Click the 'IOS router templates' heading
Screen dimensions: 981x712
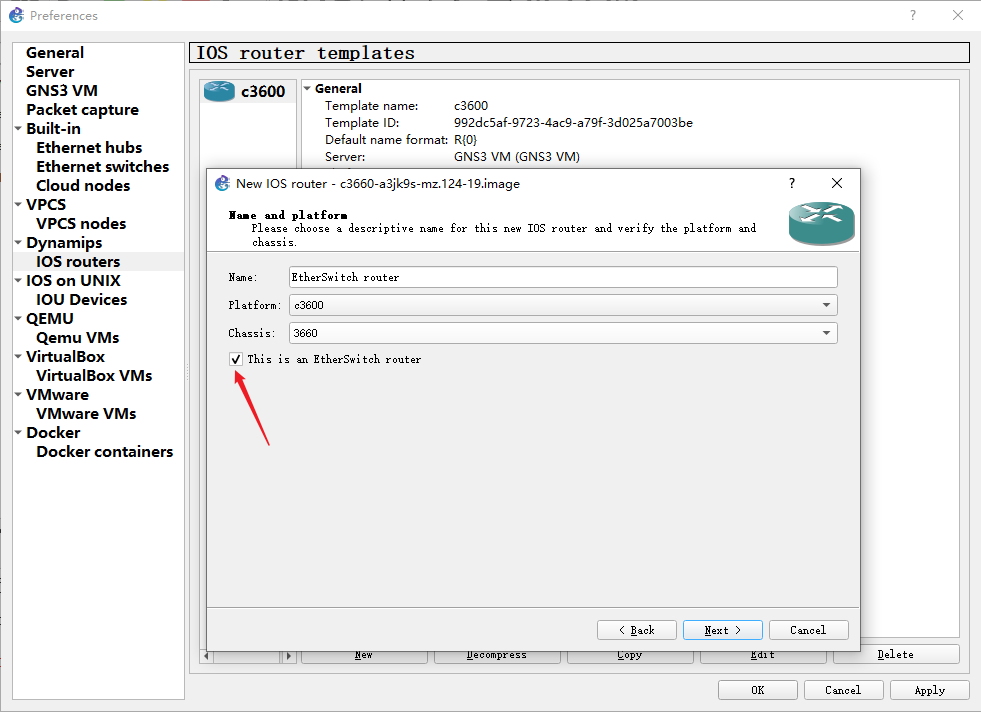click(x=306, y=53)
